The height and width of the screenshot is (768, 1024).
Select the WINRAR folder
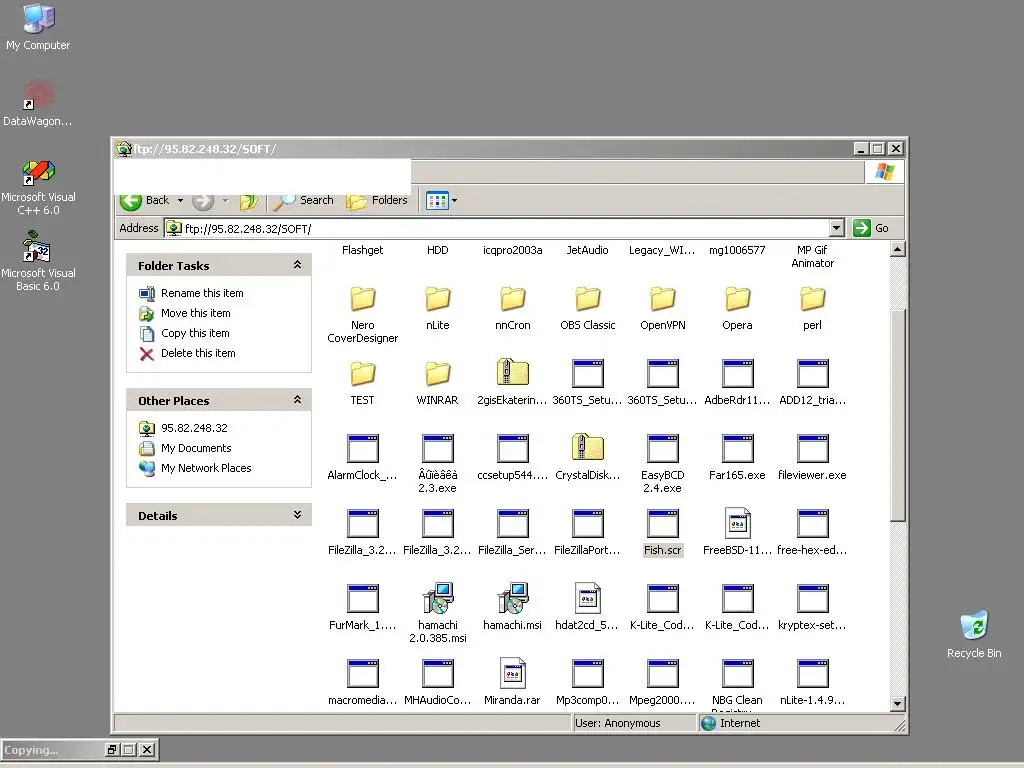438,383
